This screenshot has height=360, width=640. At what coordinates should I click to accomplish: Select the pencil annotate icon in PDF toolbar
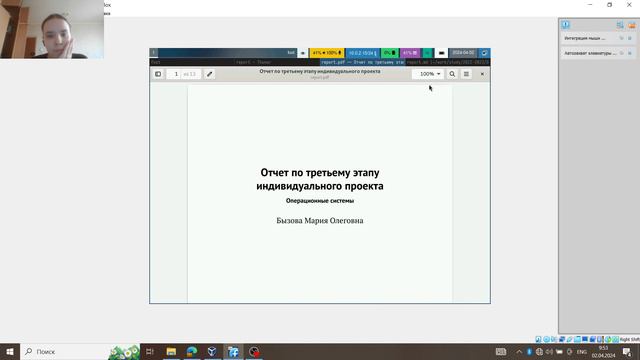click(209, 74)
